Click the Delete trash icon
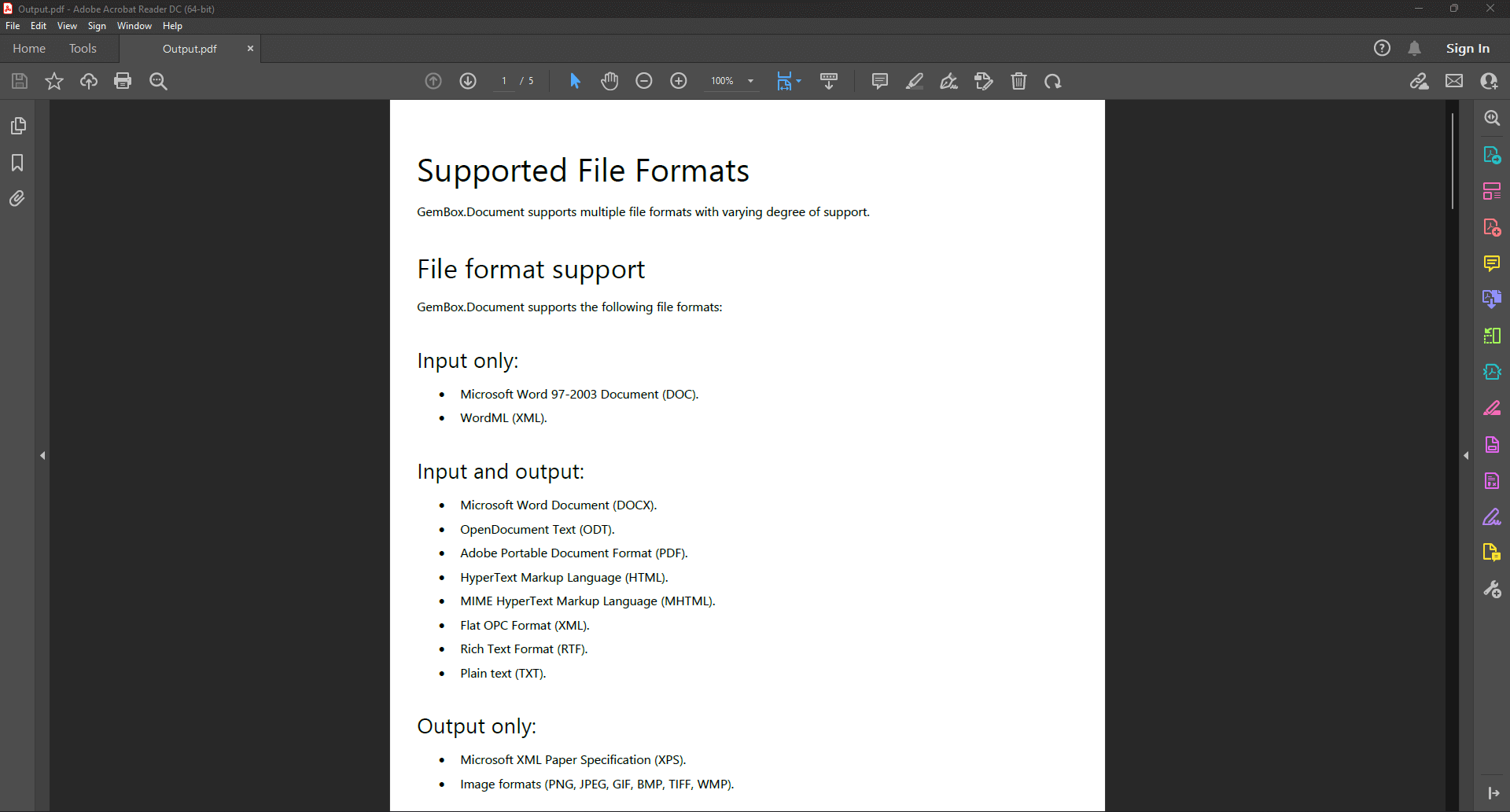The width and height of the screenshot is (1510, 812). 1018,81
